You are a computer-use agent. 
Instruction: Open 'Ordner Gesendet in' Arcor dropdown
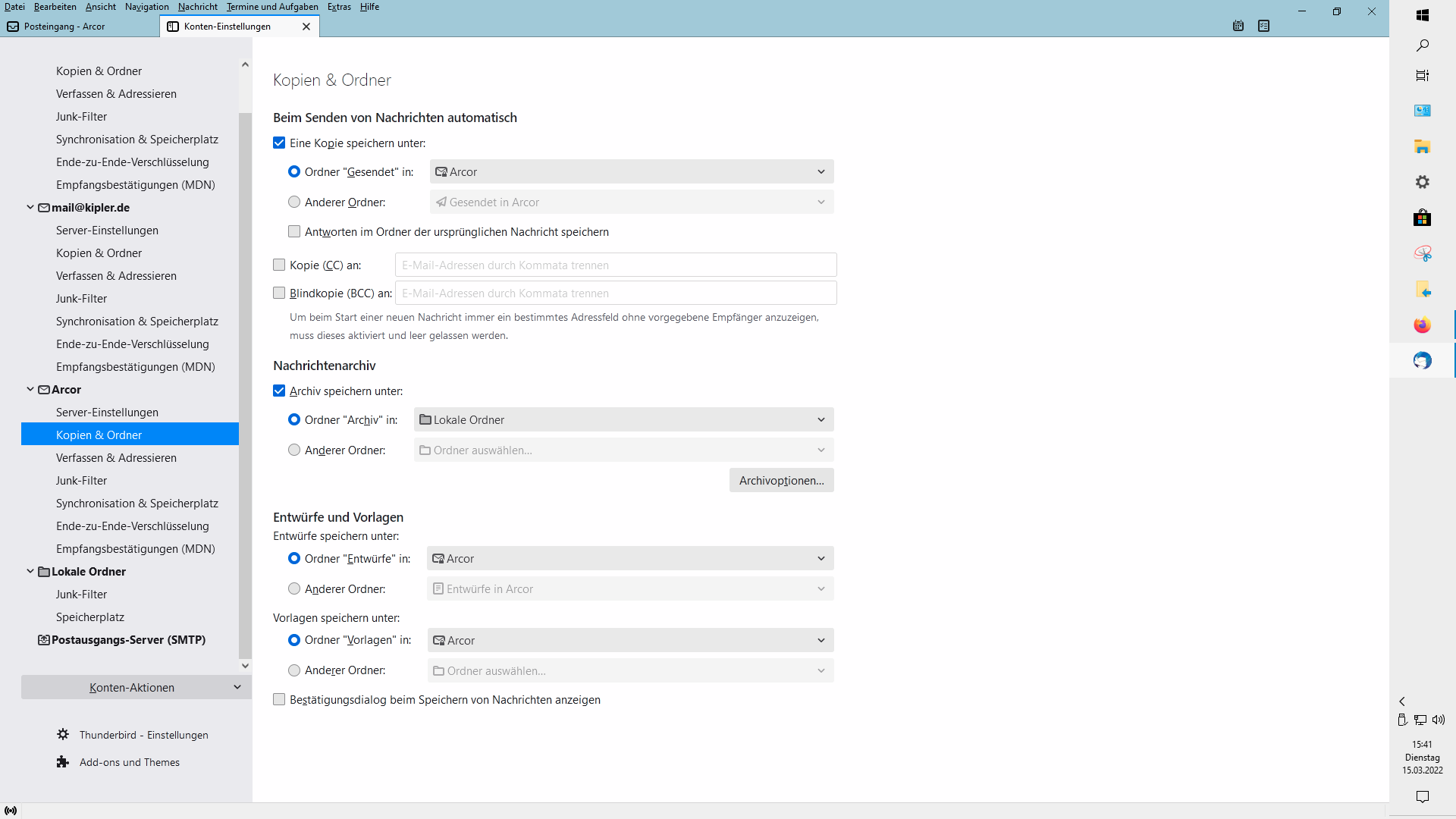pos(631,171)
